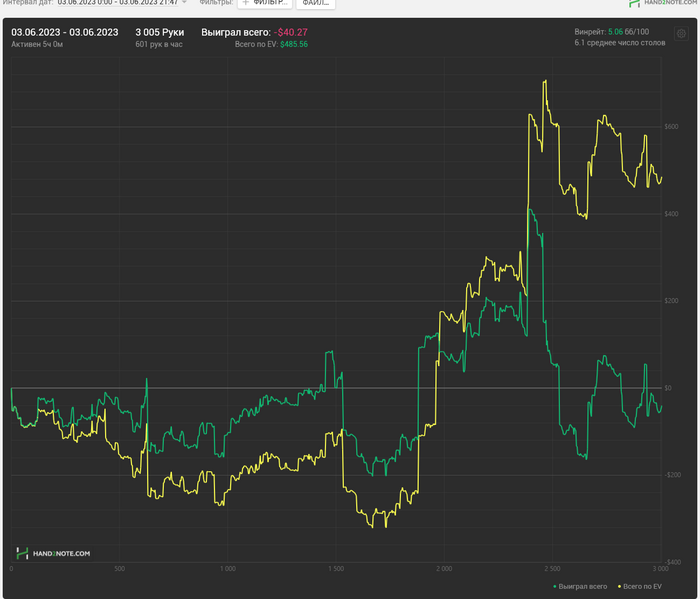Click the Интервал дат label

click(x=28, y=2)
